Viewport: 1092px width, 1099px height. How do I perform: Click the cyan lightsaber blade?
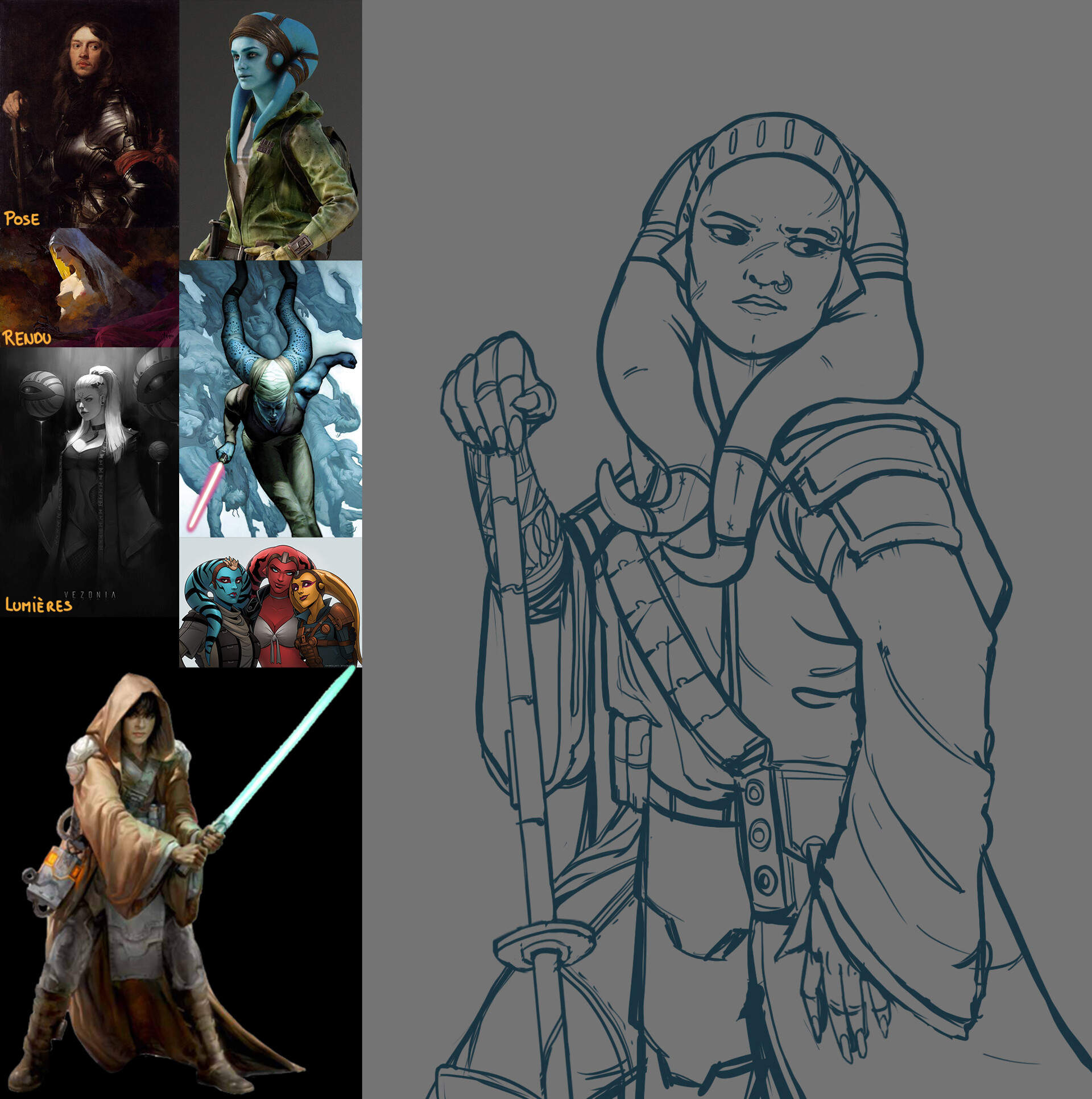(x=290, y=745)
